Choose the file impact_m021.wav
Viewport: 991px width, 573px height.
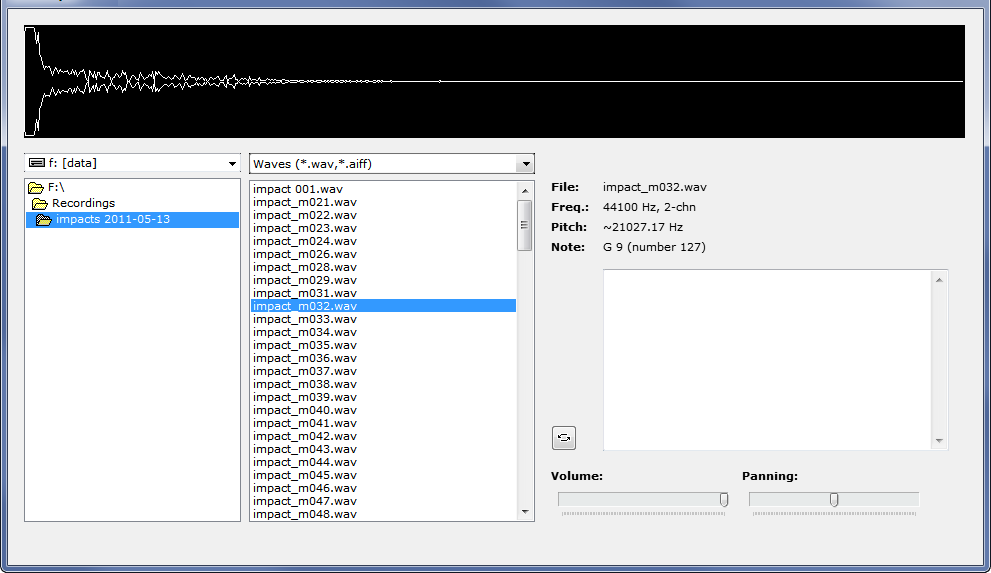coord(305,202)
